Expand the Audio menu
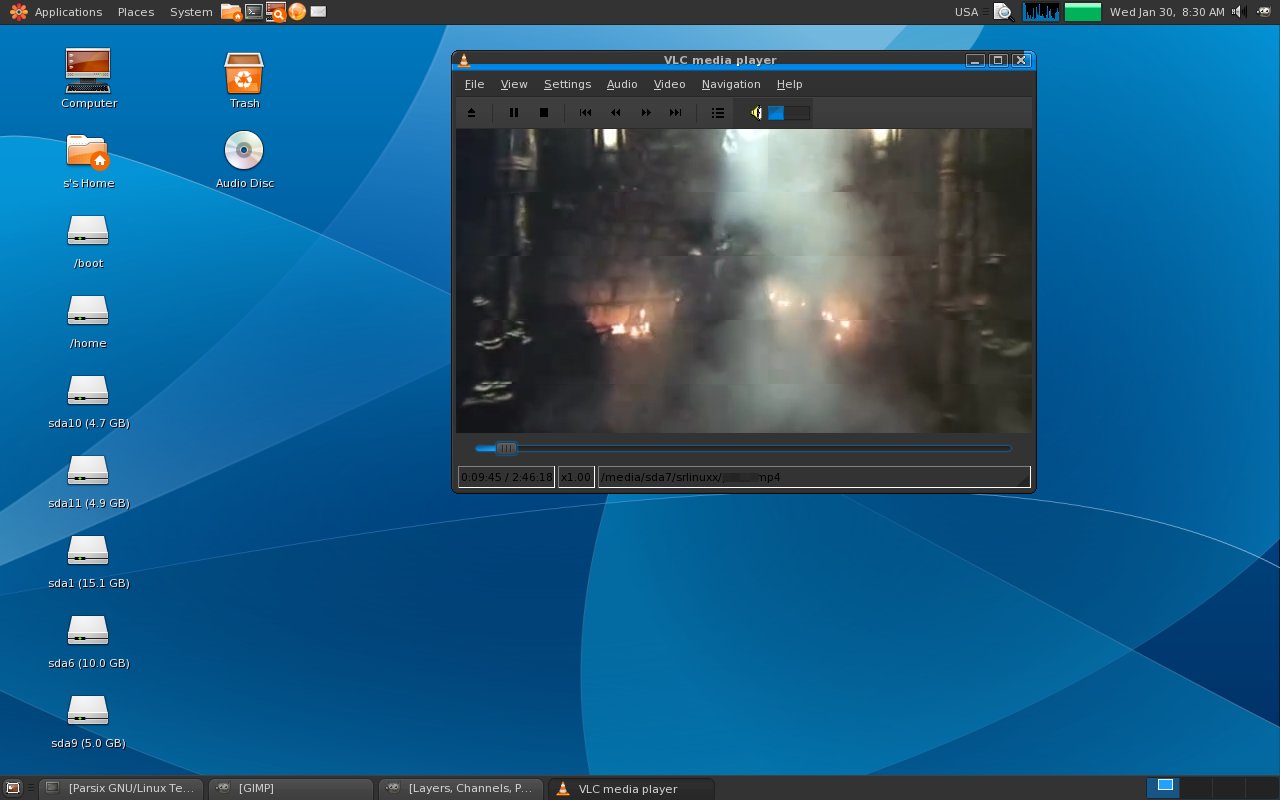 click(622, 84)
